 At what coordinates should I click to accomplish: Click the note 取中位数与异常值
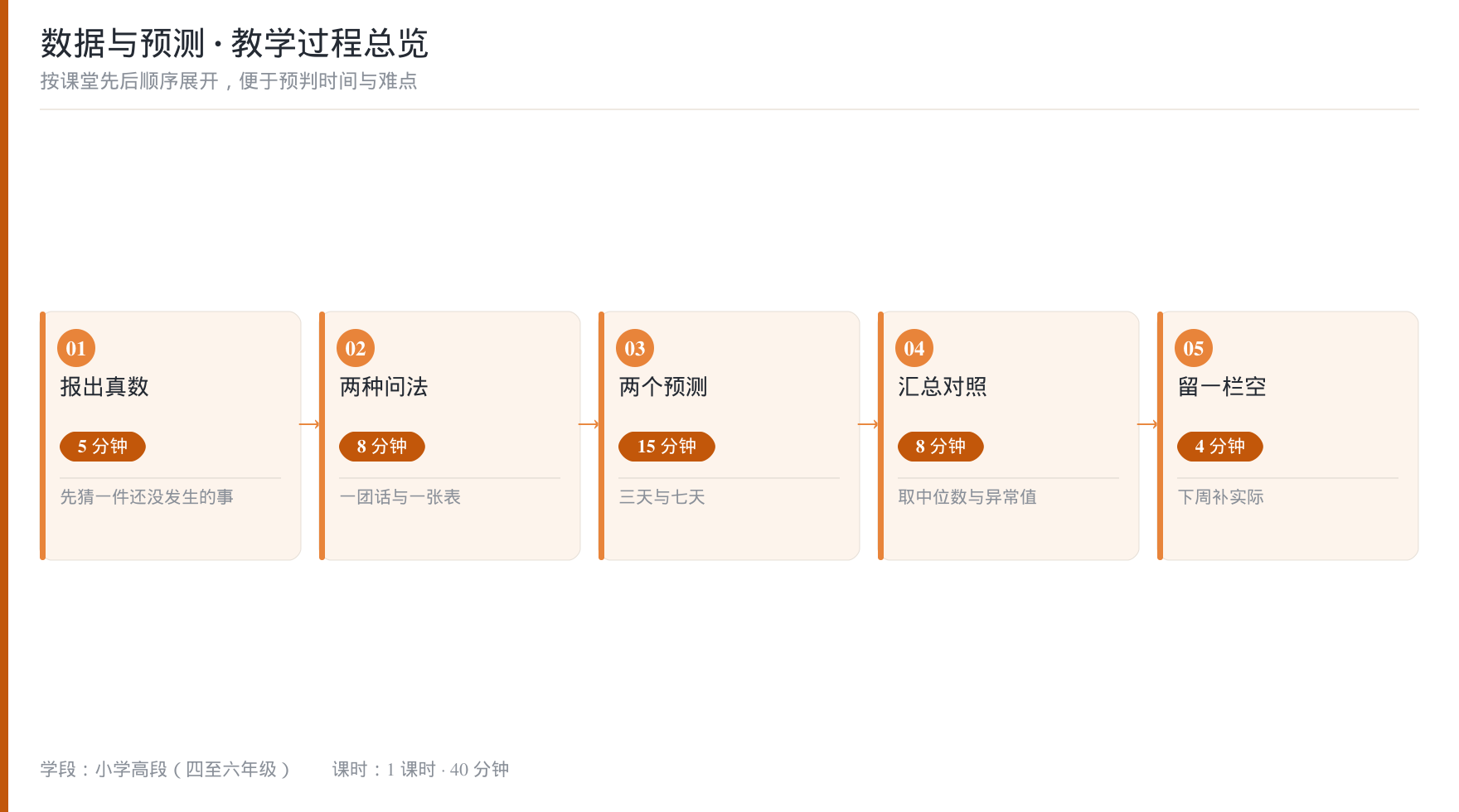click(967, 497)
